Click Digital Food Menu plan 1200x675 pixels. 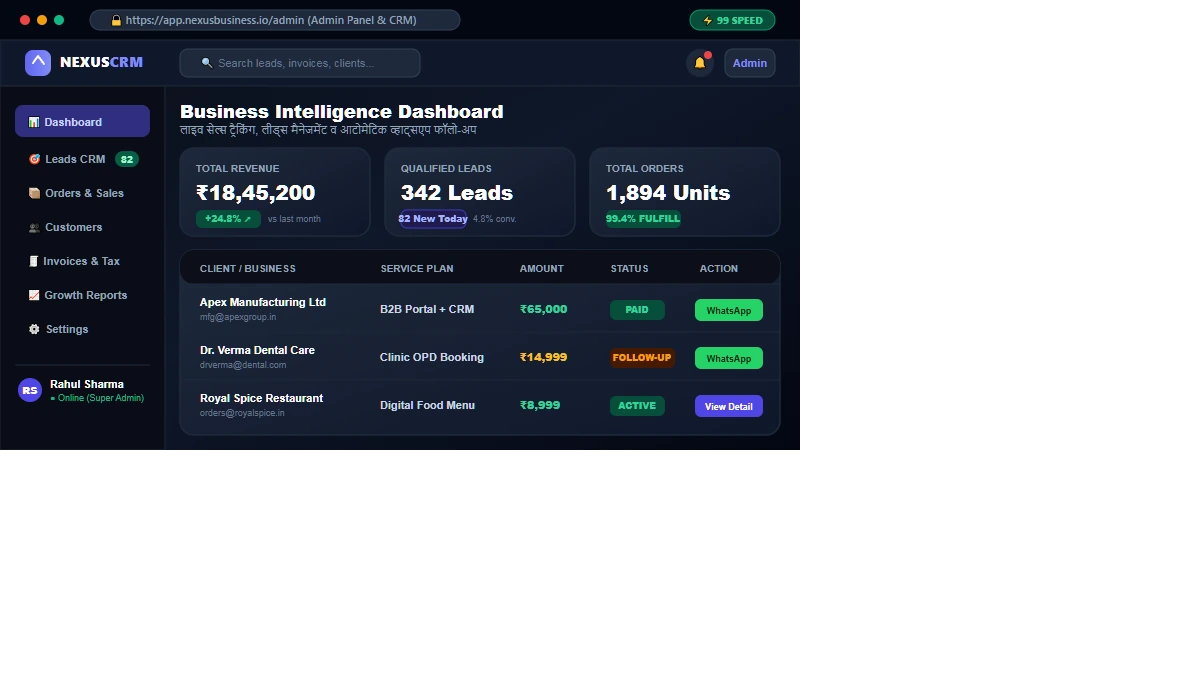427,405
